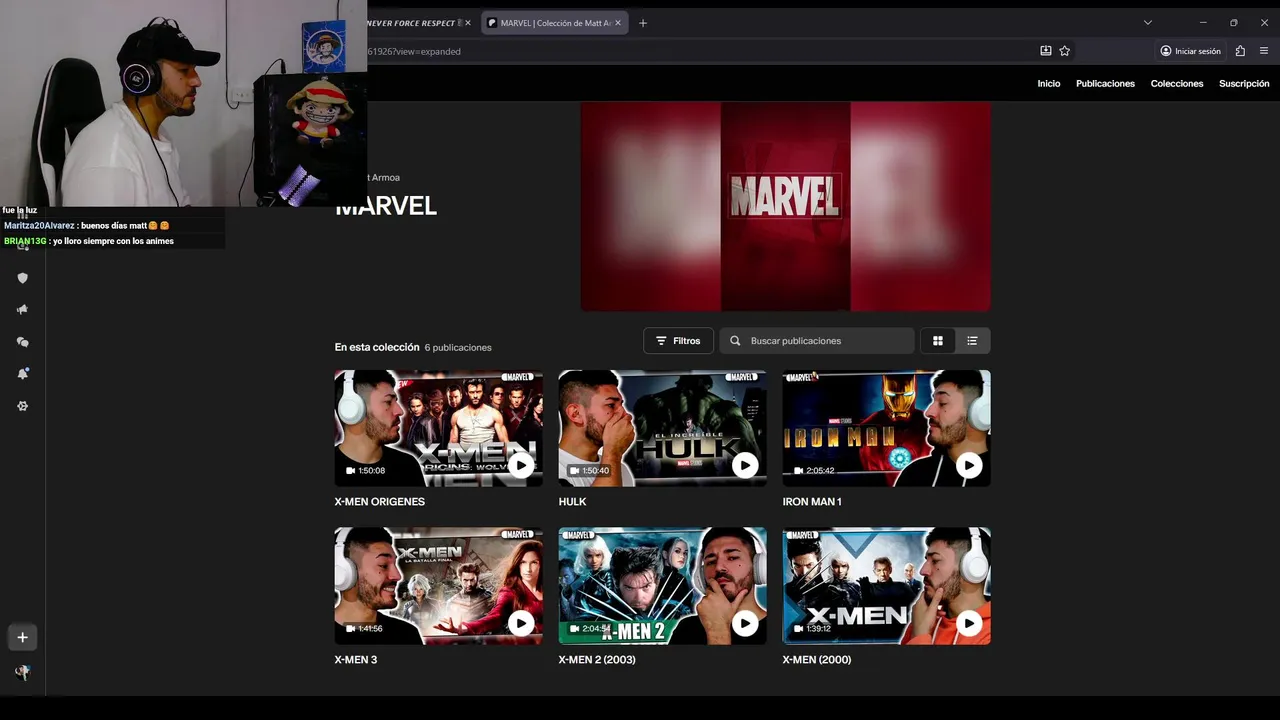Click the shield icon in the left sidebar

(22, 278)
